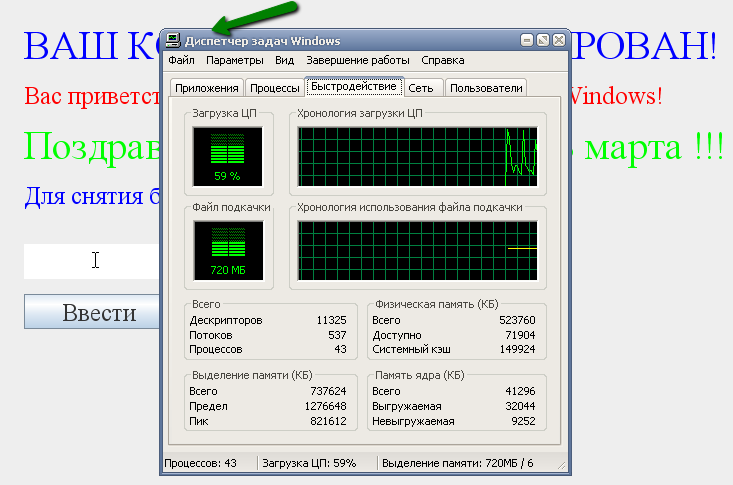Click the Память ядра (КБ) label
Screen dimensions: 733x485
point(420,376)
